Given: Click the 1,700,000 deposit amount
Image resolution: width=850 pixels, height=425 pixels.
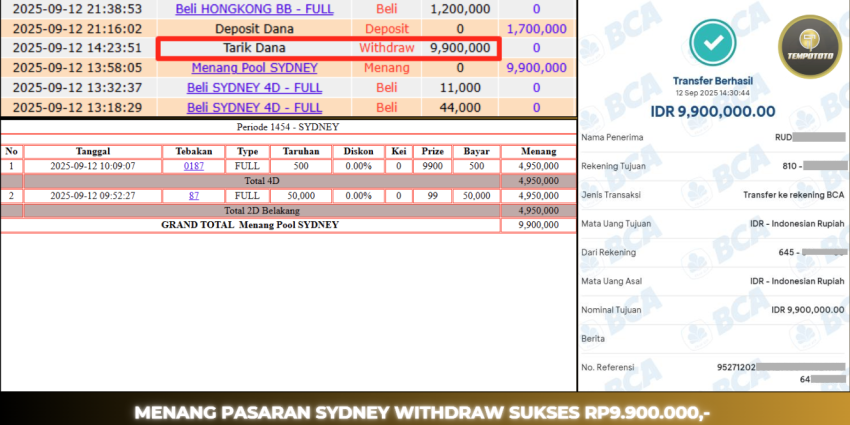Looking at the screenshot, I should click(x=536, y=29).
